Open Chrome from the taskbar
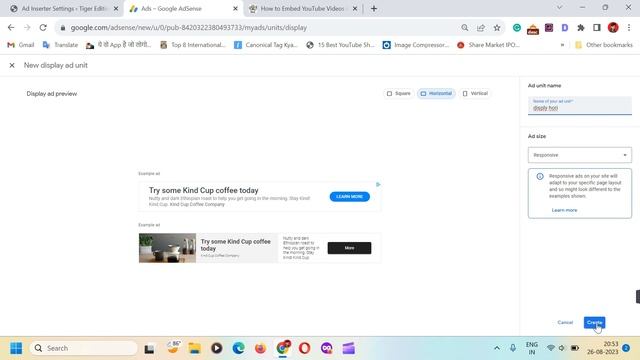640x360 pixels. 282,348
